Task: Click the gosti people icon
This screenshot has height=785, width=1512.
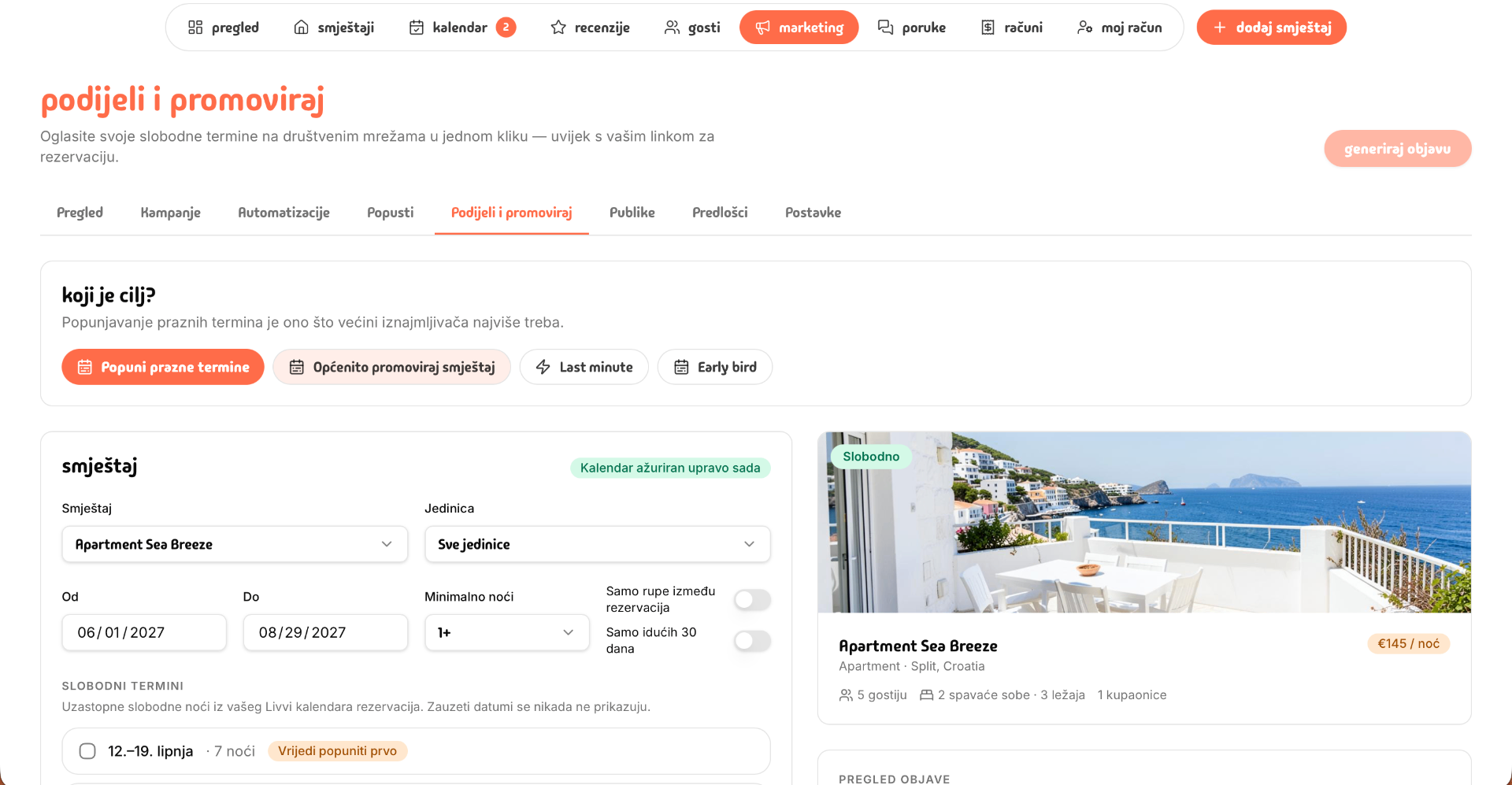Action: (x=672, y=28)
